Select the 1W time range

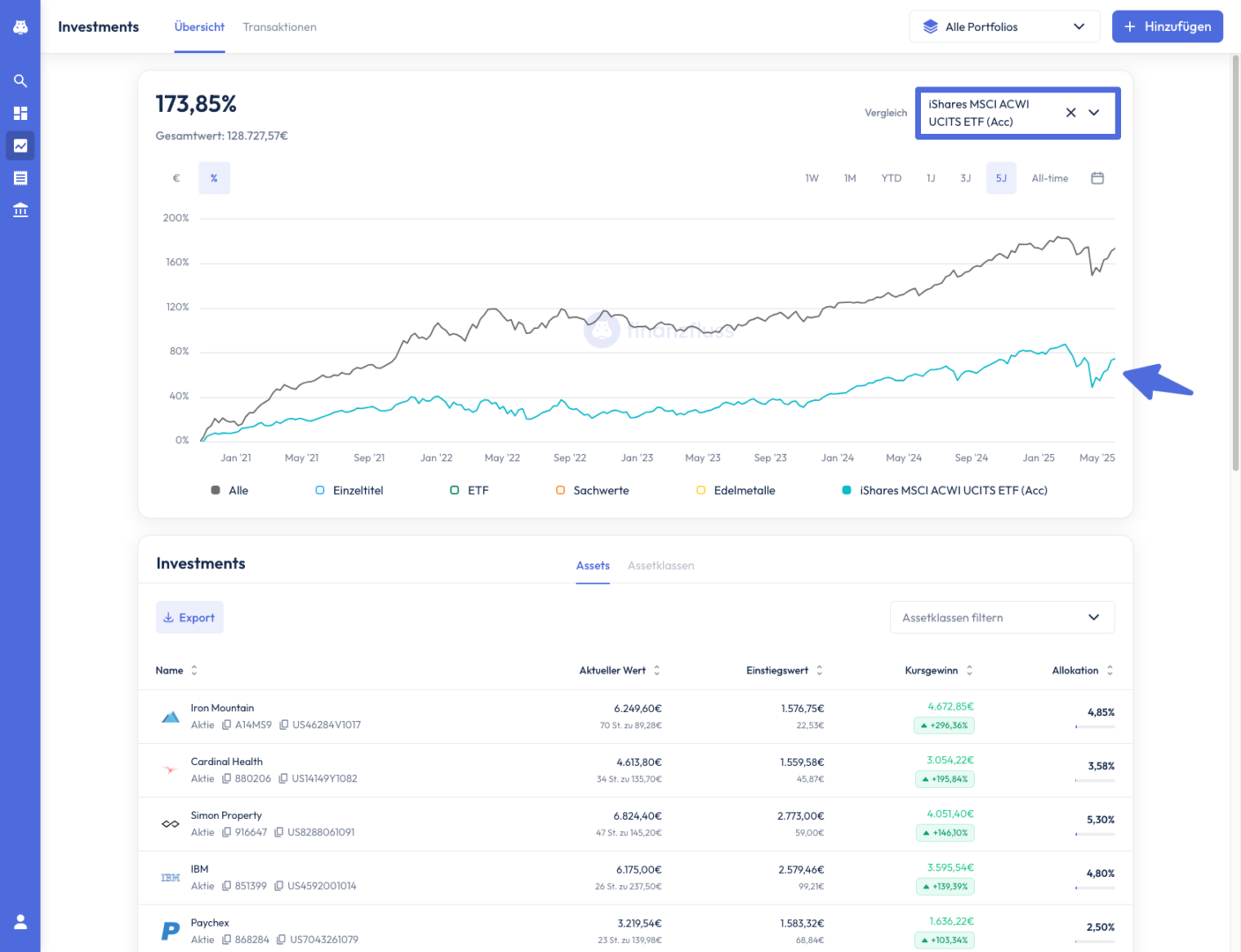[x=812, y=178]
